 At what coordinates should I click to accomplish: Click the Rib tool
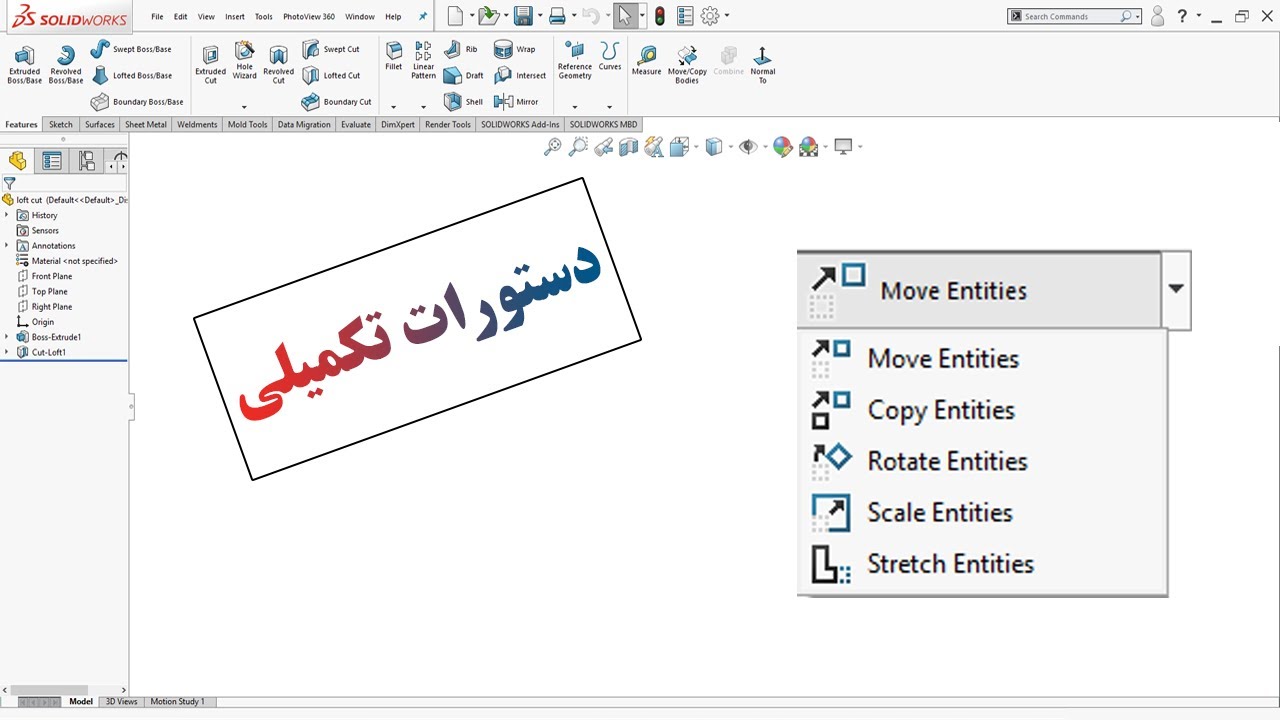coord(460,49)
